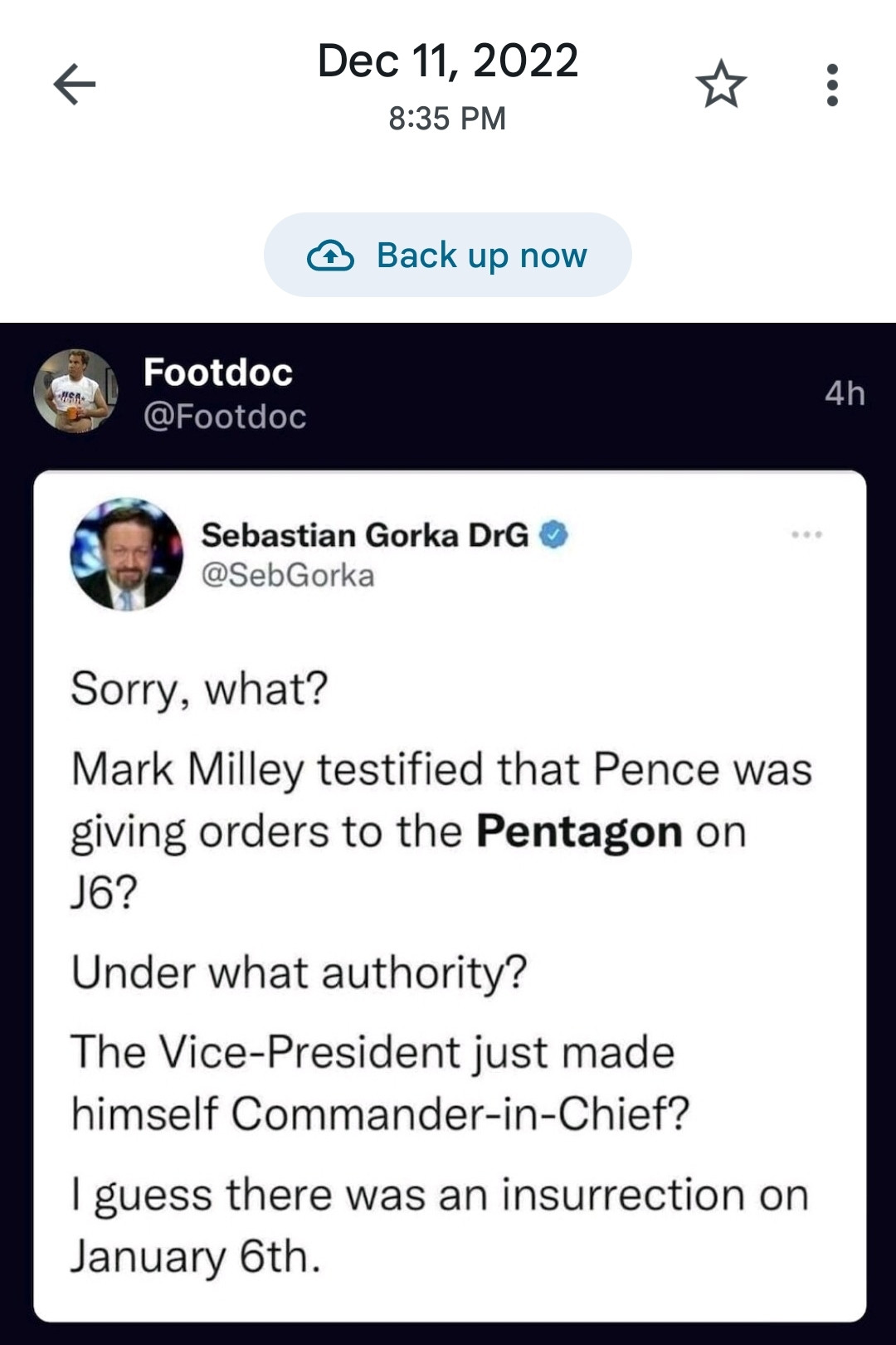Open Sebastian Gorka's profile avatar
Screen dimensions: 896x1345
[x=127, y=554]
